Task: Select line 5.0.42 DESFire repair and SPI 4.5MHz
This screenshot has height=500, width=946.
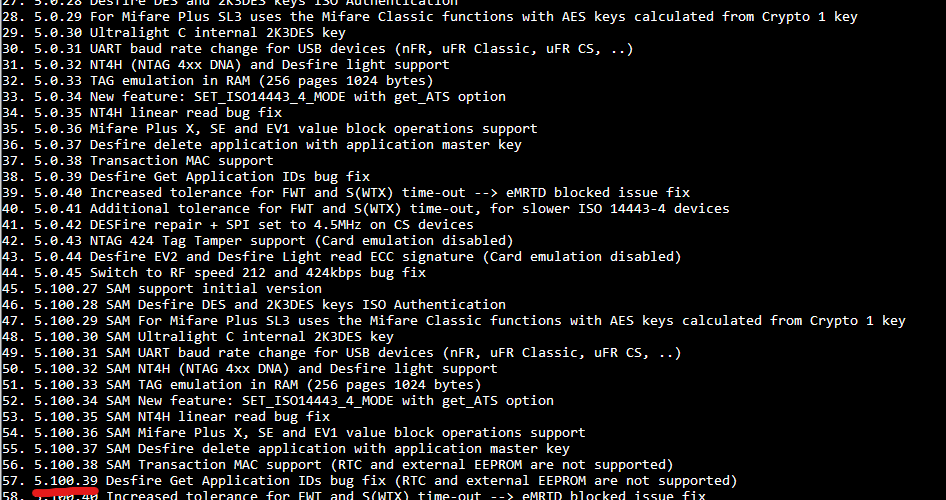Action: 238,224
